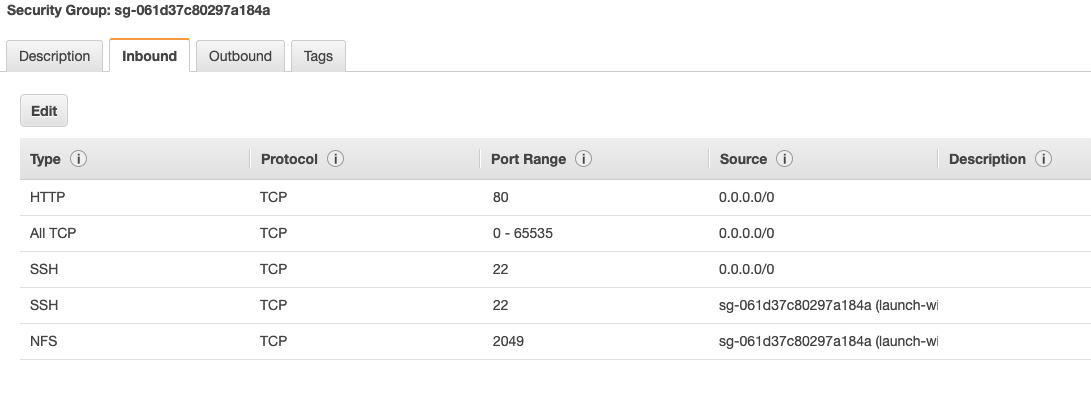Click the NFS rule type

pos(44,342)
